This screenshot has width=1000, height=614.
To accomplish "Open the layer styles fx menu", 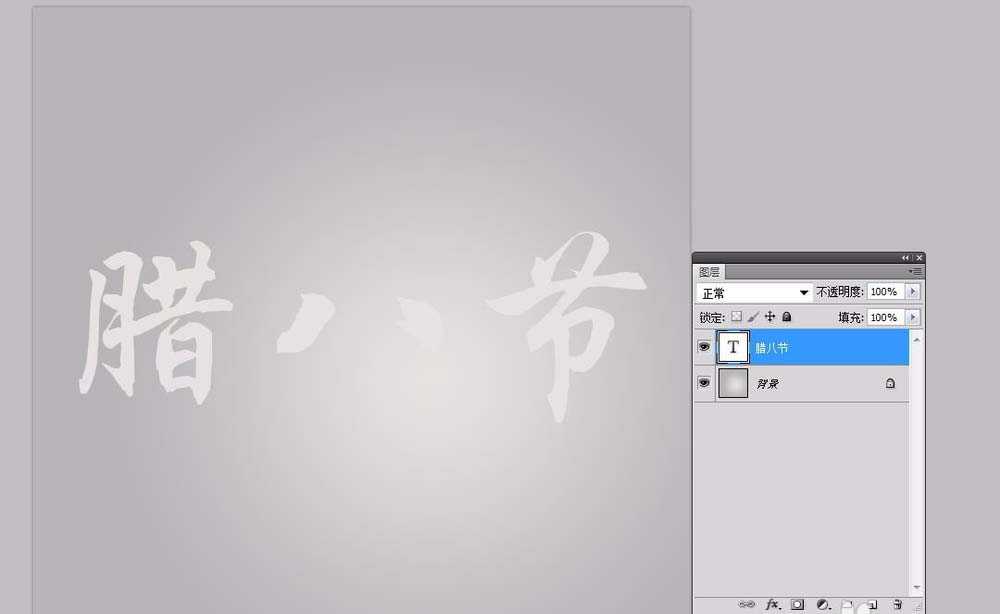I will [x=772, y=605].
